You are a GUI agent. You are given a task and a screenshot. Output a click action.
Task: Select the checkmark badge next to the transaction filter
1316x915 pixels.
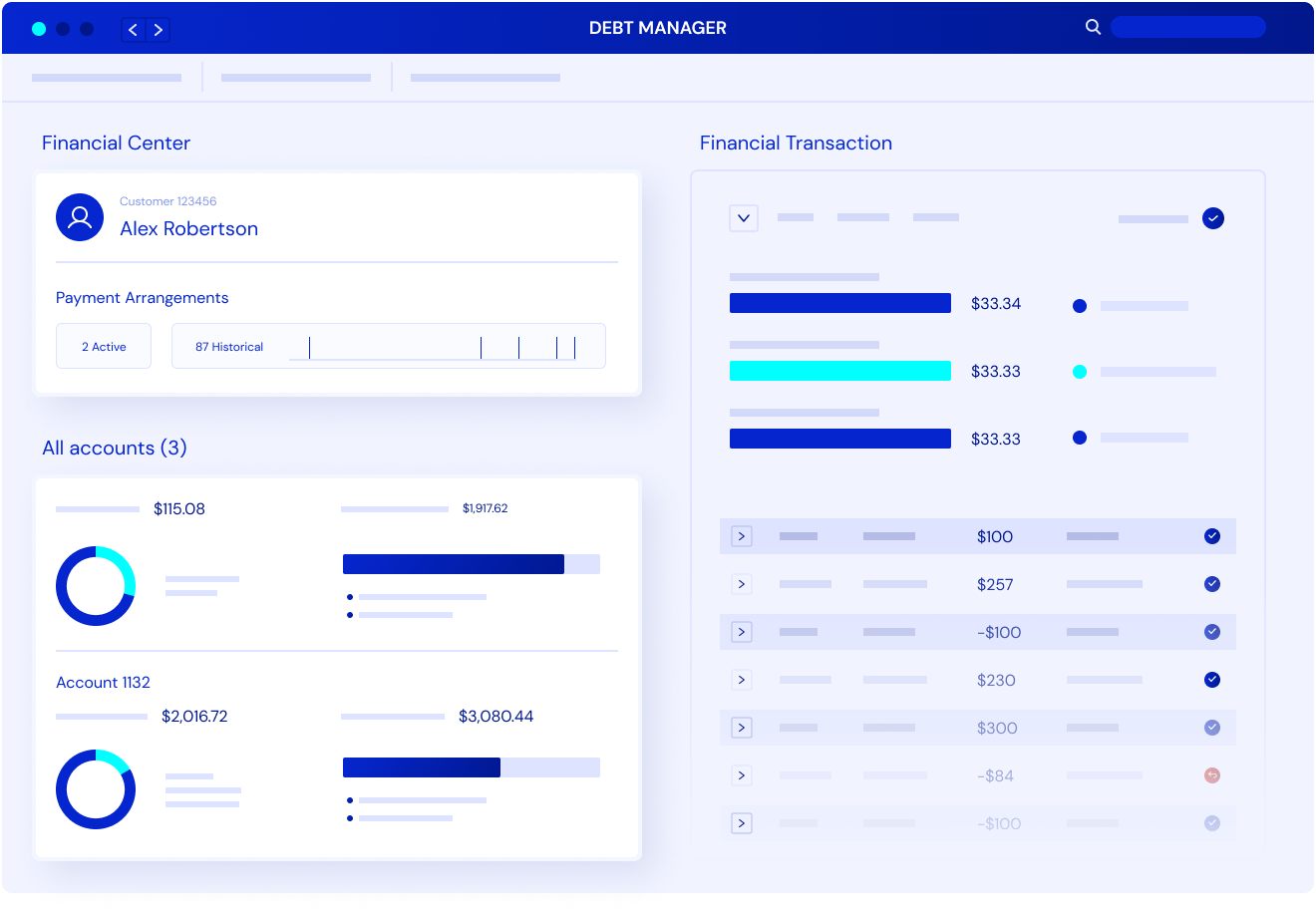coord(1213,217)
